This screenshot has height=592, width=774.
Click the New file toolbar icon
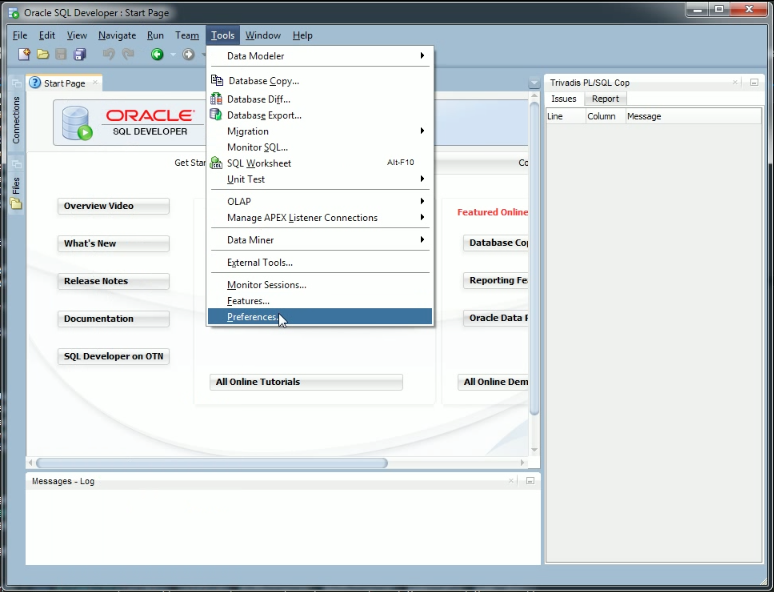click(24, 54)
